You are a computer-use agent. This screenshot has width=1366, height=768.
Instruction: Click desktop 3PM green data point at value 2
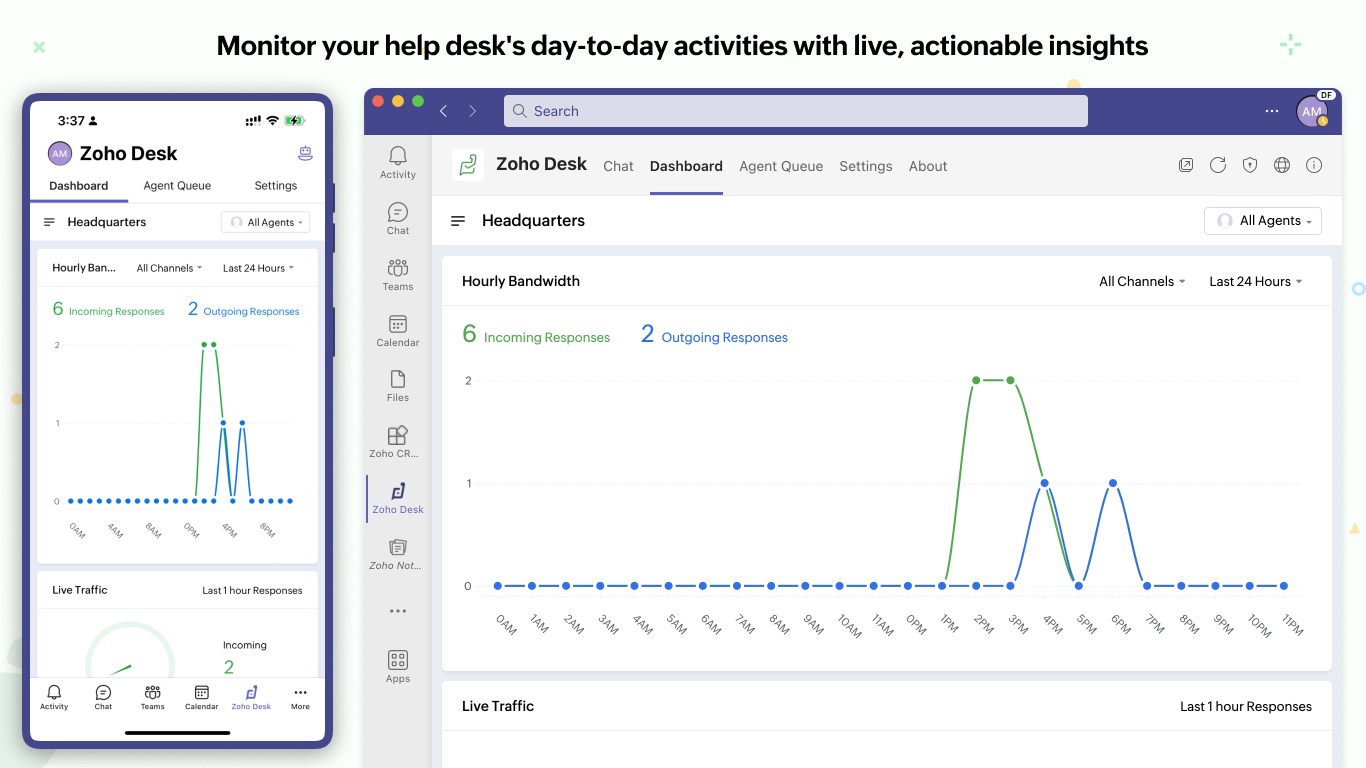tap(1011, 380)
